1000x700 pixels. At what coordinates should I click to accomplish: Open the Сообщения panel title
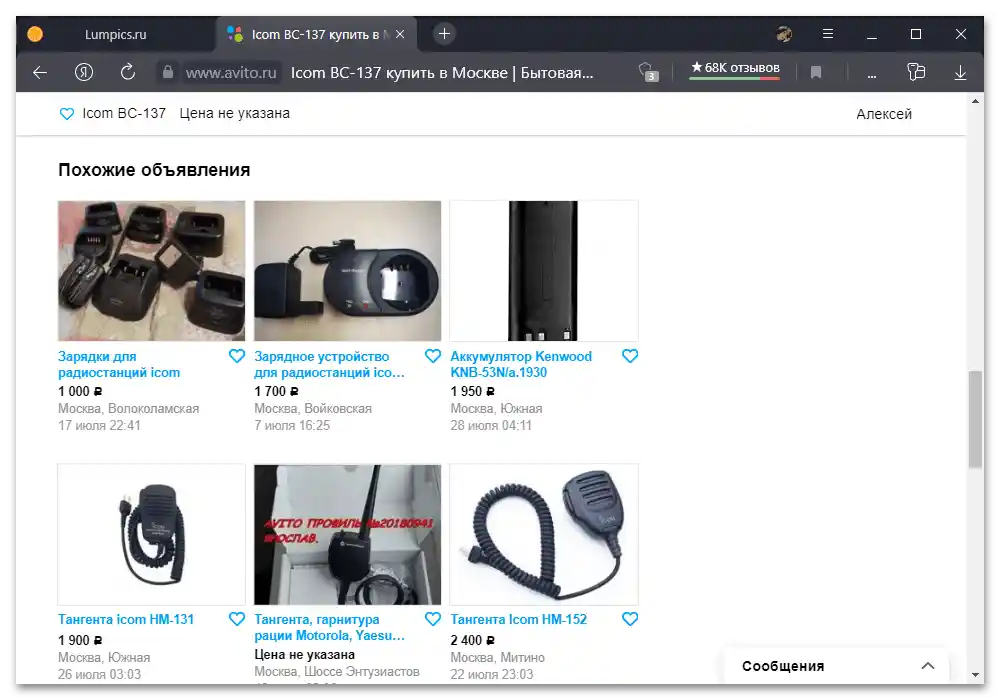coord(783,666)
